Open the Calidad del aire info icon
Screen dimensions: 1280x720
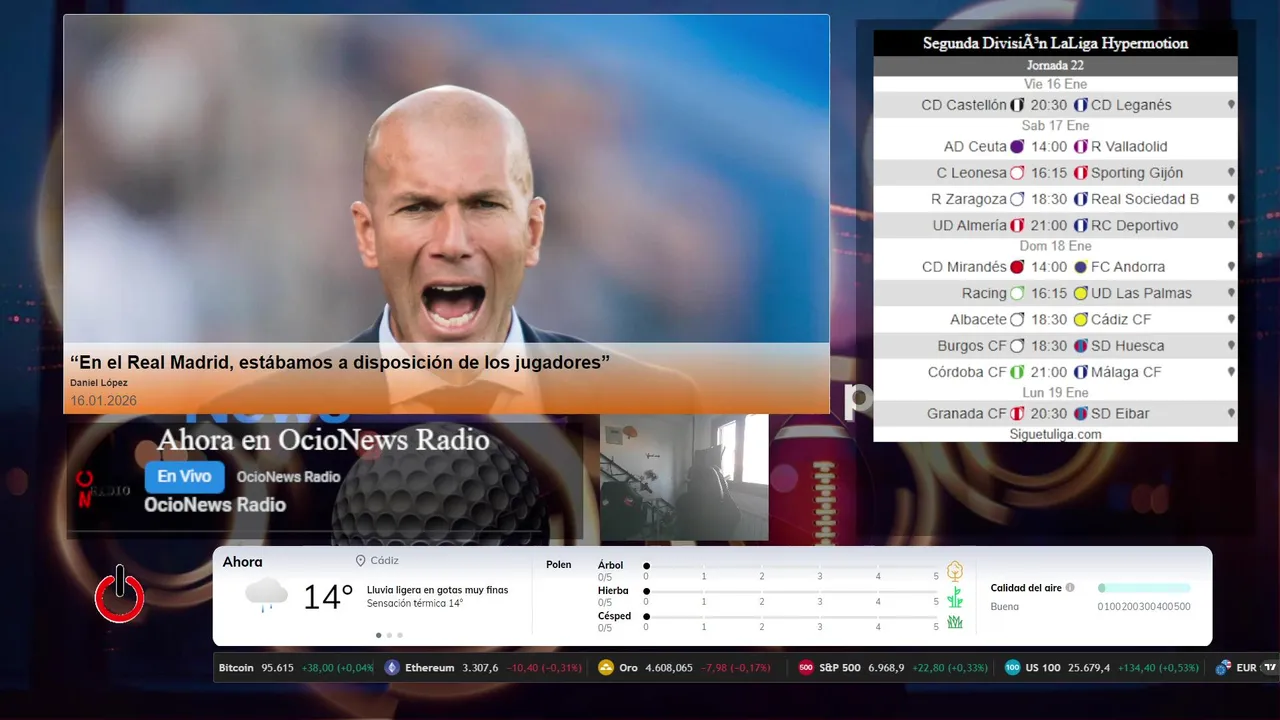point(1070,588)
